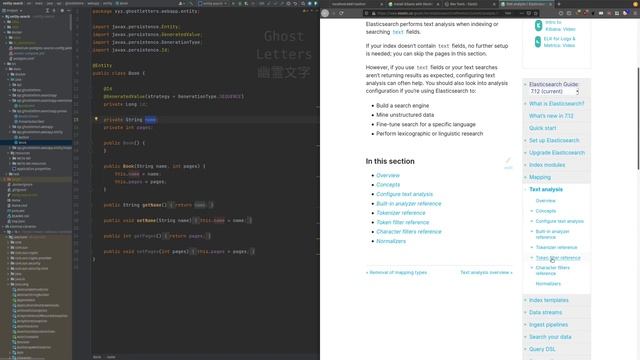Screen dimensions: 640x360
Task: Open What's new in 7.12 link
Action: click(x=551, y=116)
